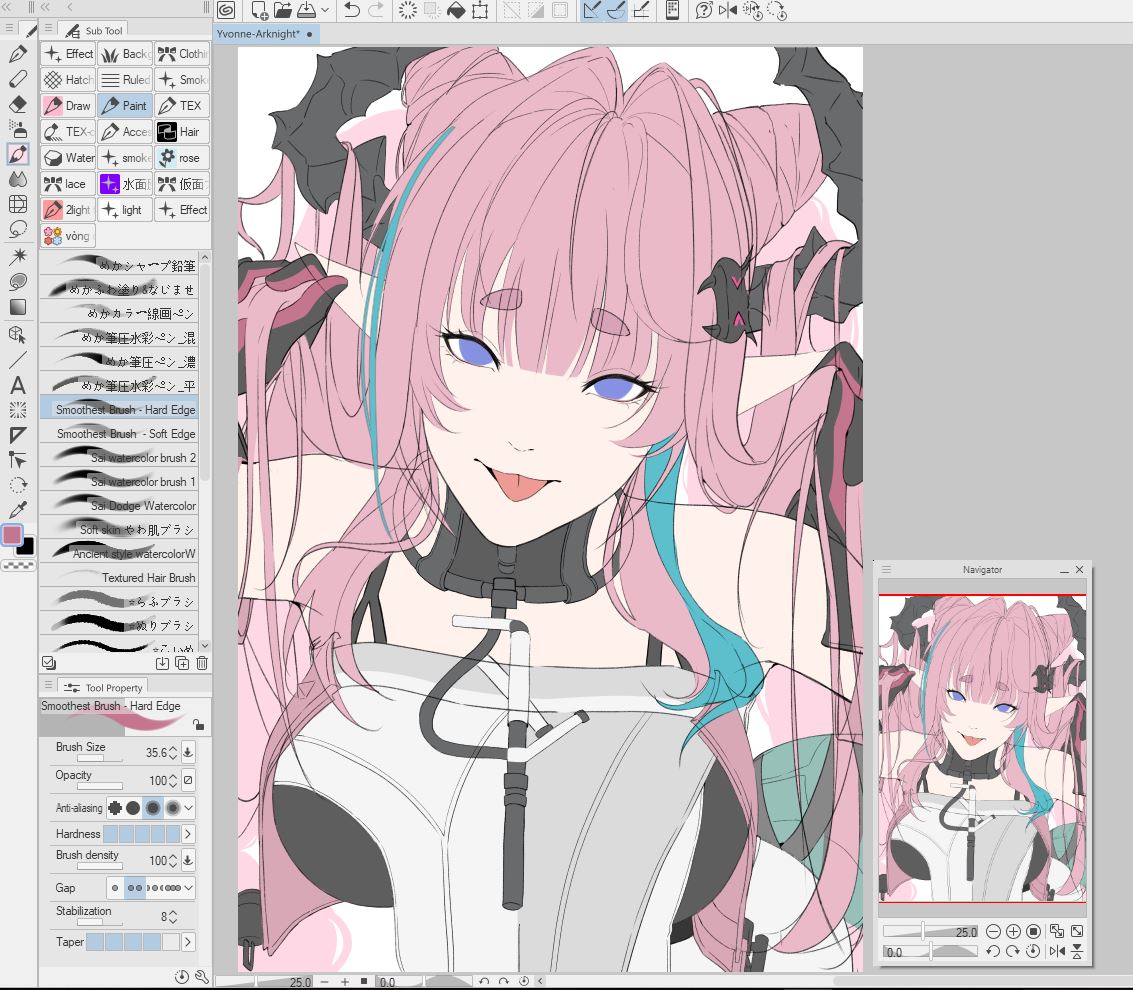Open the Clip Studio Tabmate smartphone icon
Viewport: 1133px width, 990px height.
(672, 10)
